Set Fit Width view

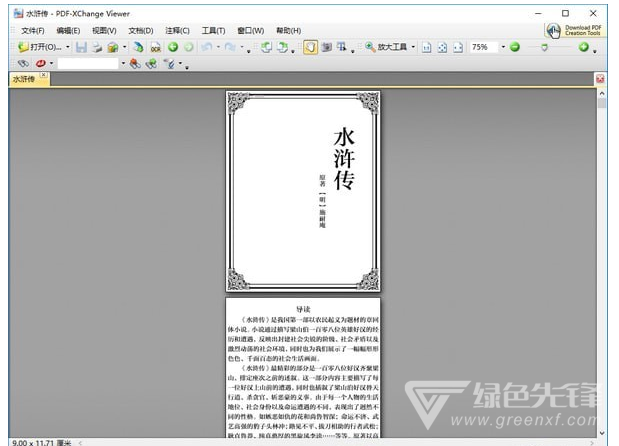coord(458,47)
